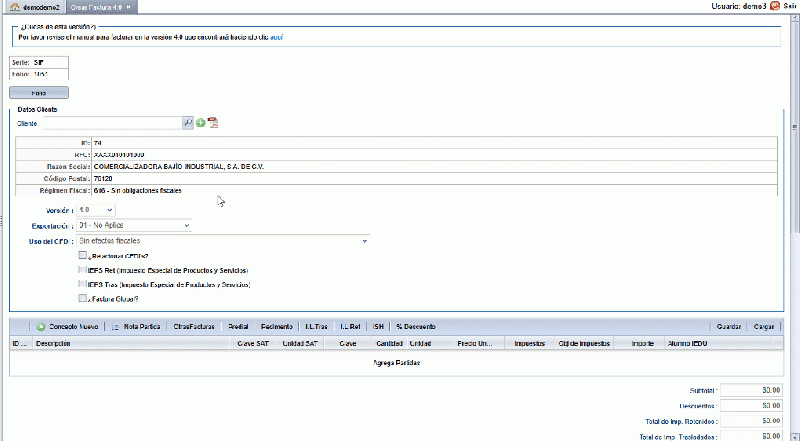Click the Código Postal value 76120
The height and width of the screenshot is (441, 800).
(x=103, y=179)
